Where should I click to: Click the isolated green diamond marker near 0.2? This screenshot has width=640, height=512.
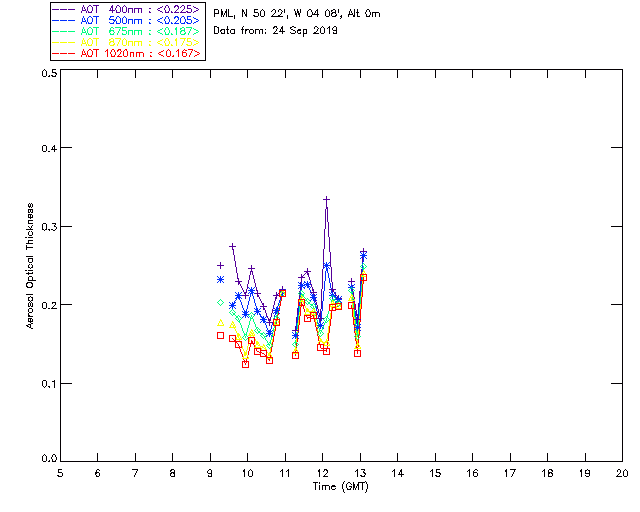pos(220,303)
